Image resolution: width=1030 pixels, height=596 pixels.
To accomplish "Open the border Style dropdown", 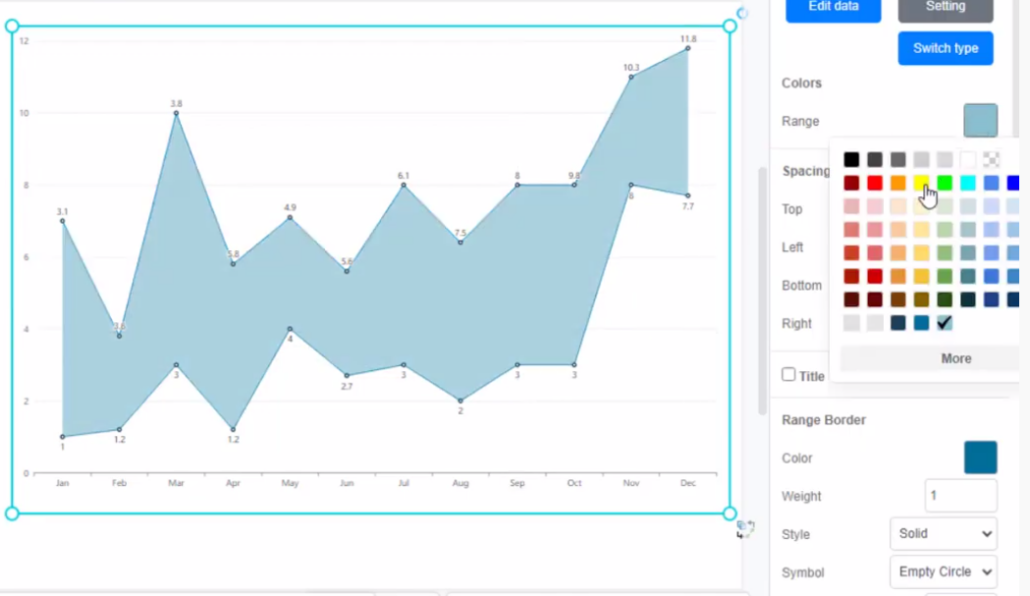I will pos(942,534).
